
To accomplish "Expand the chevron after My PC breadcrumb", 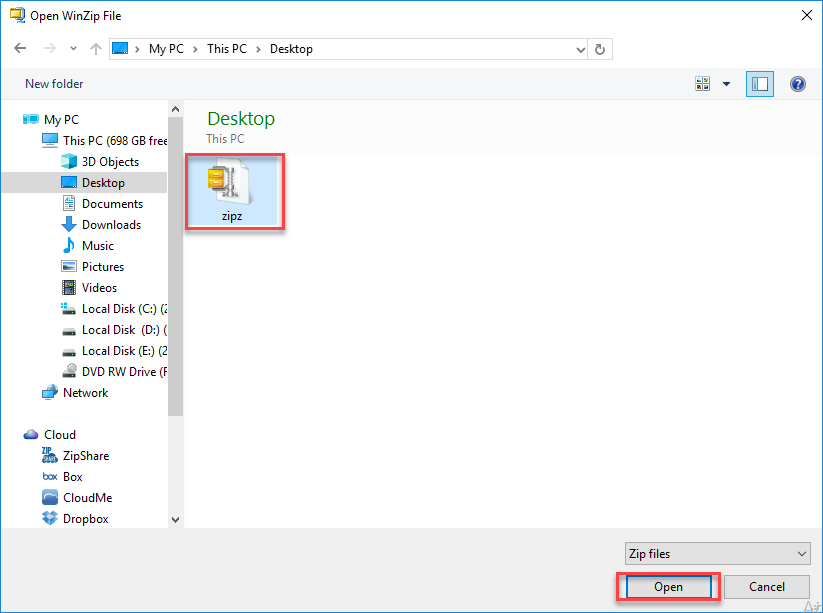I will click(195, 49).
